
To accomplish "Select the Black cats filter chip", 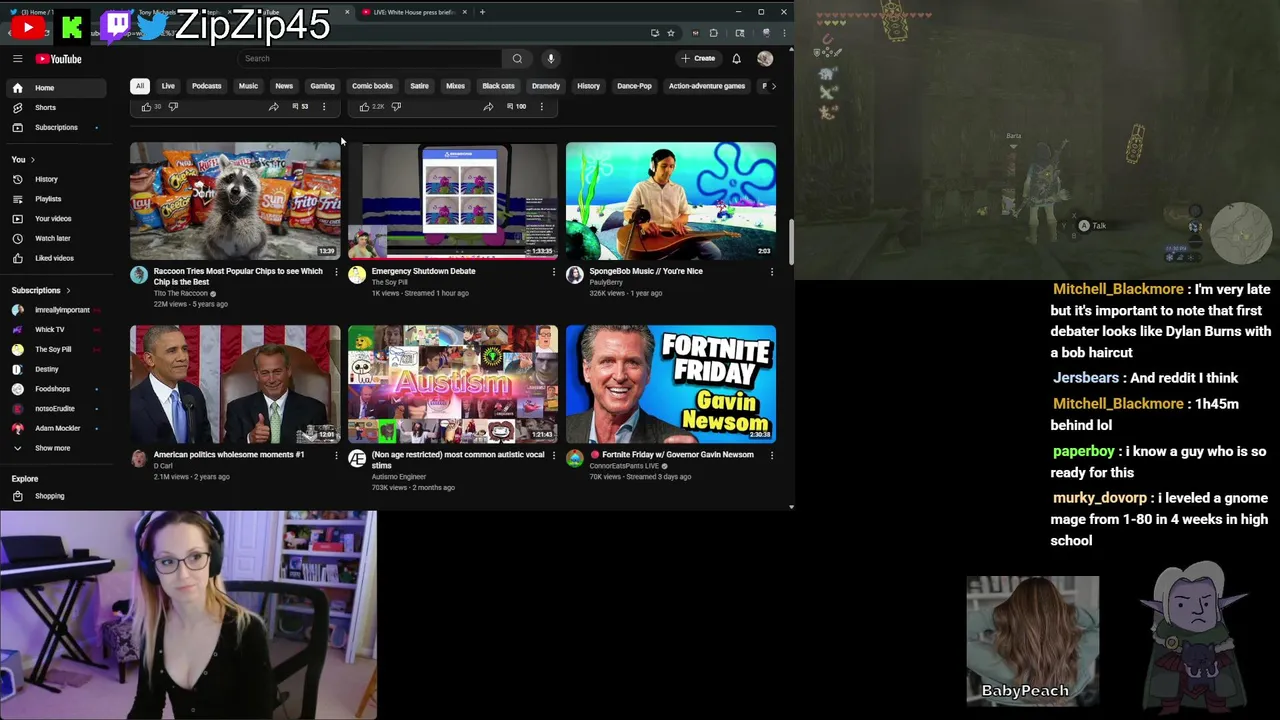I will [x=498, y=86].
